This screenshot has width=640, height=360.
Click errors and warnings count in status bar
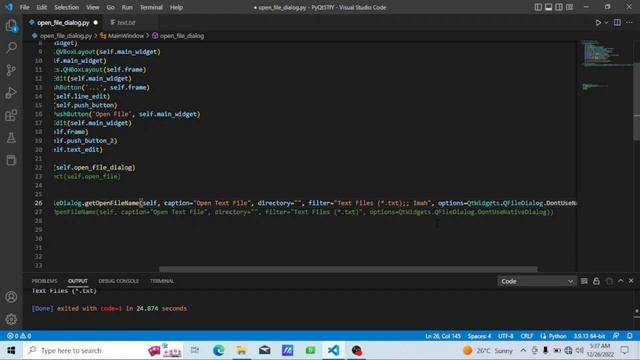(x=19, y=336)
